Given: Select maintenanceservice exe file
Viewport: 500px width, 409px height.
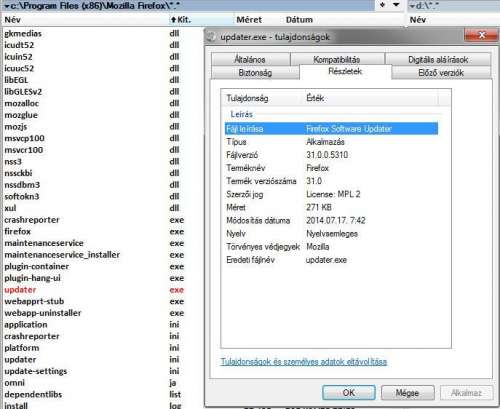Looking at the screenshot, I should pyautogui.click(x=44, y=243).
